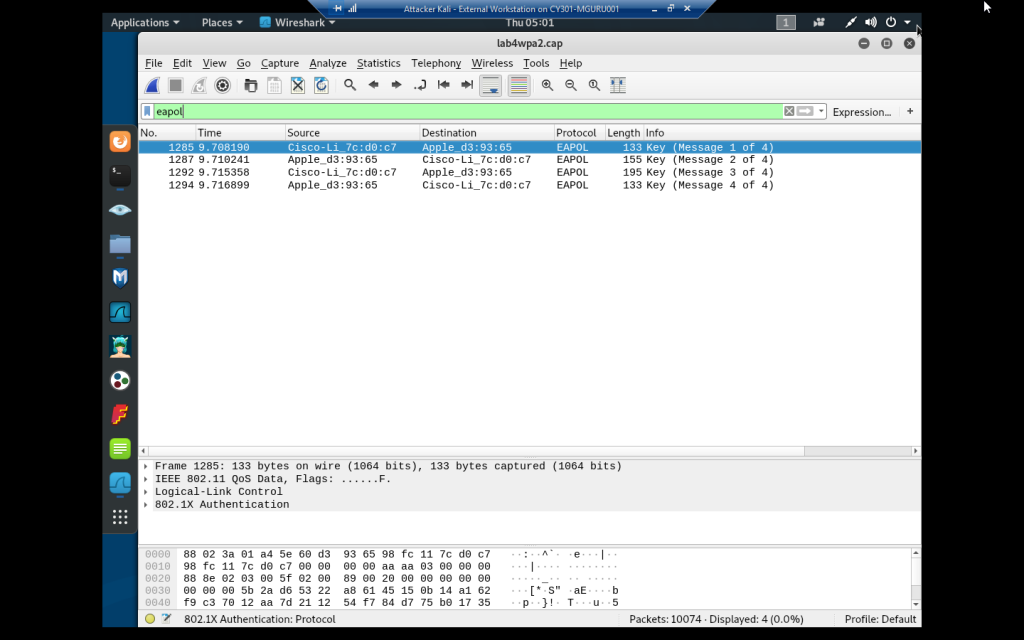The height and width of the screenshot is (640, 1024).
Task: Clear the eapol display filter
Action: click(x=789, y=111)
